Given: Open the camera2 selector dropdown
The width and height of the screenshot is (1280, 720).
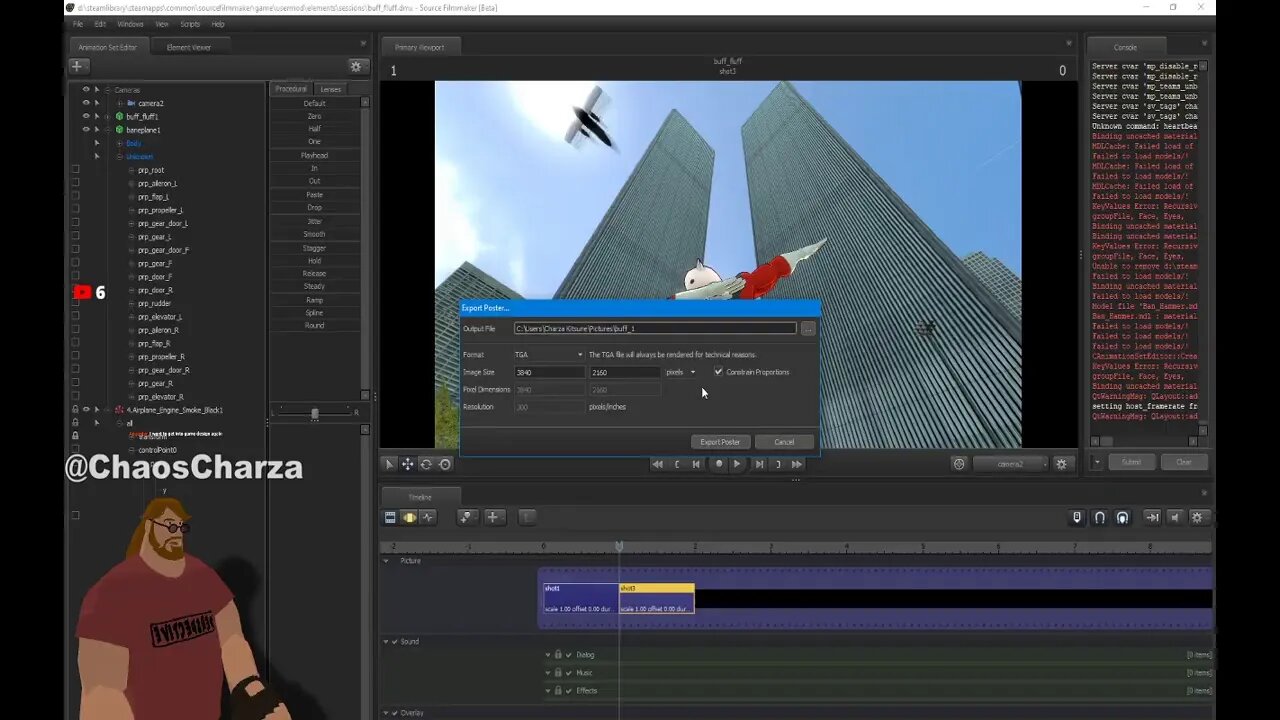Looking at the screenshot, I should [x=1010, y=464].
